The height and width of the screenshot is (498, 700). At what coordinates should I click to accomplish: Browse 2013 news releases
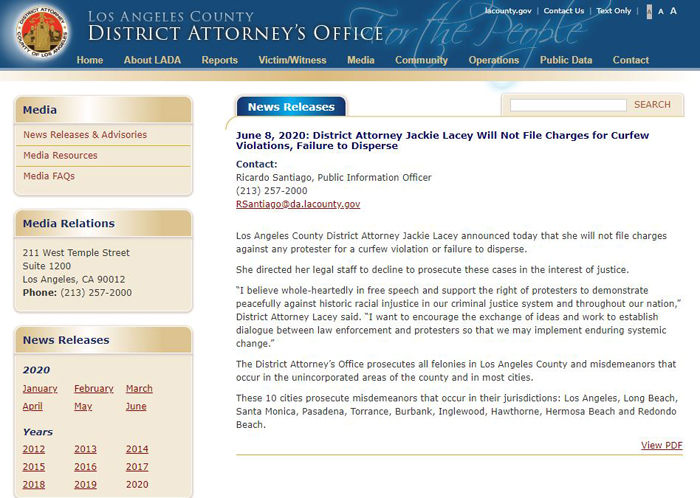(85, 449)
